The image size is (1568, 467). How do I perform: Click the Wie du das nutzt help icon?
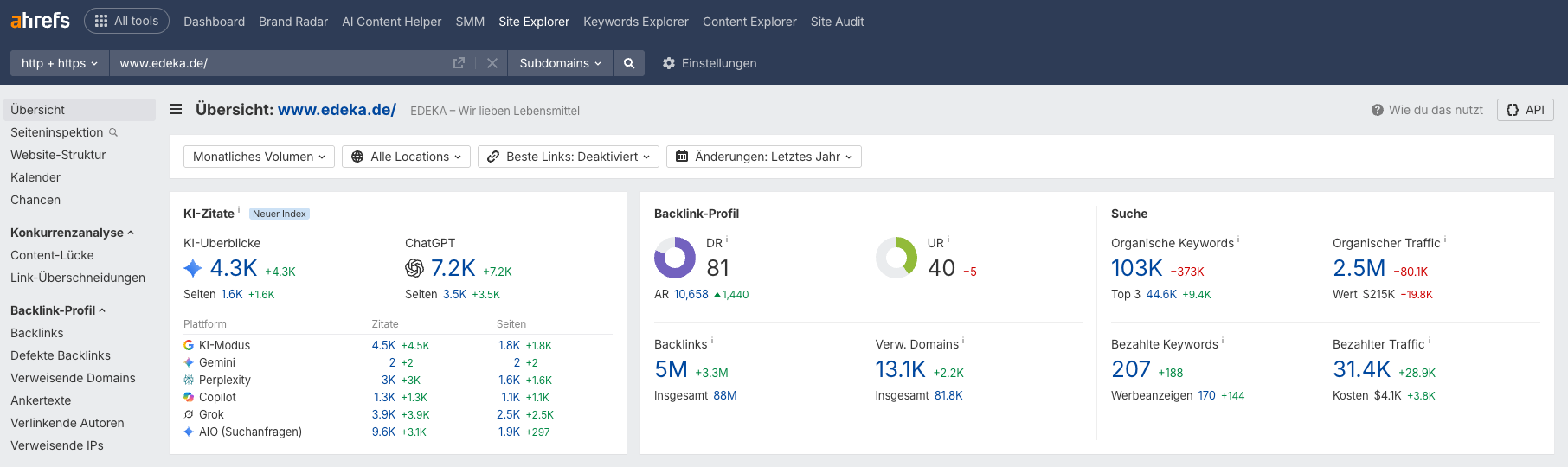point(1377,110)
